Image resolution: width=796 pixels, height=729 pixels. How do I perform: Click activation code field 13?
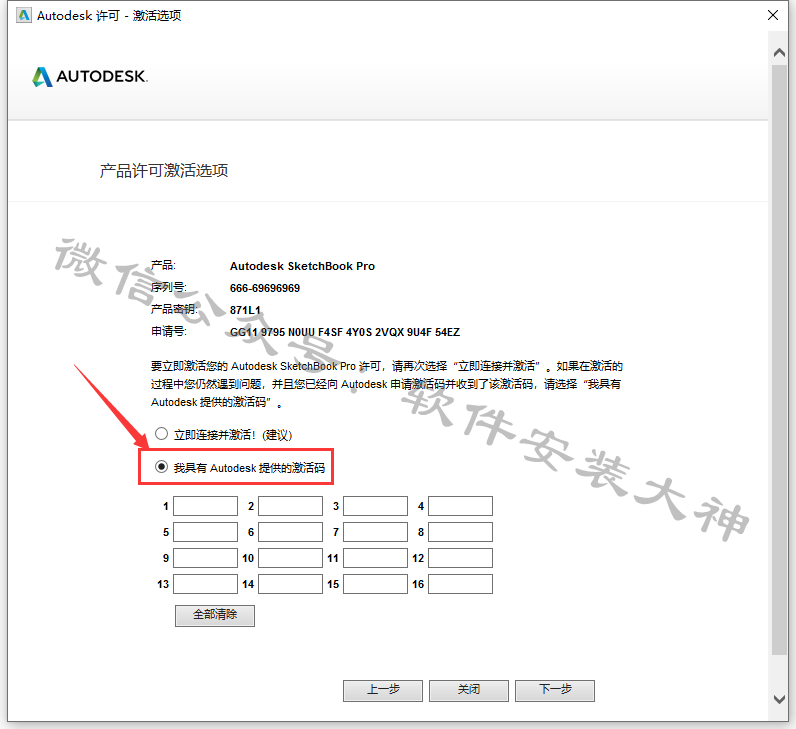click(x=206, y=584)
